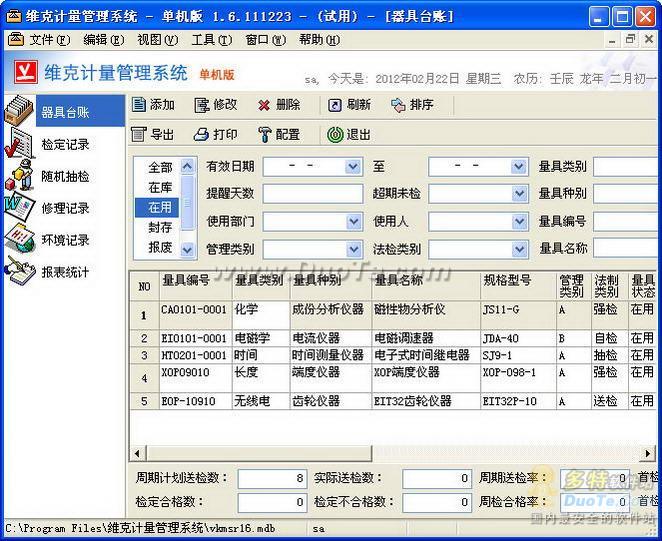Click the 量具类别 input field

[x=627, y=167]
